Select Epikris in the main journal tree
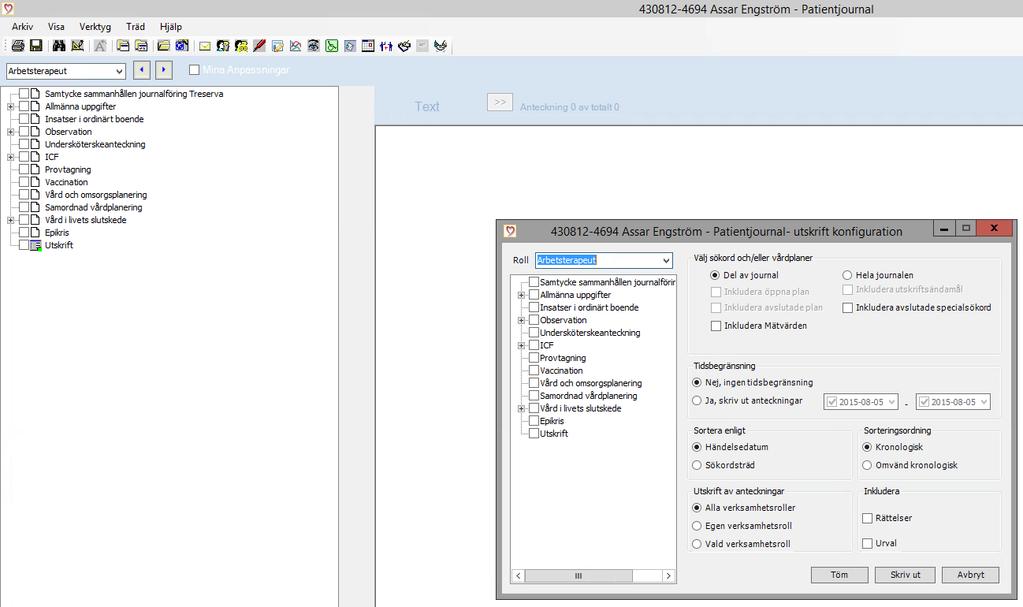Image resolution: width=1023 pixels, height=607 pixels. [57, 233]
